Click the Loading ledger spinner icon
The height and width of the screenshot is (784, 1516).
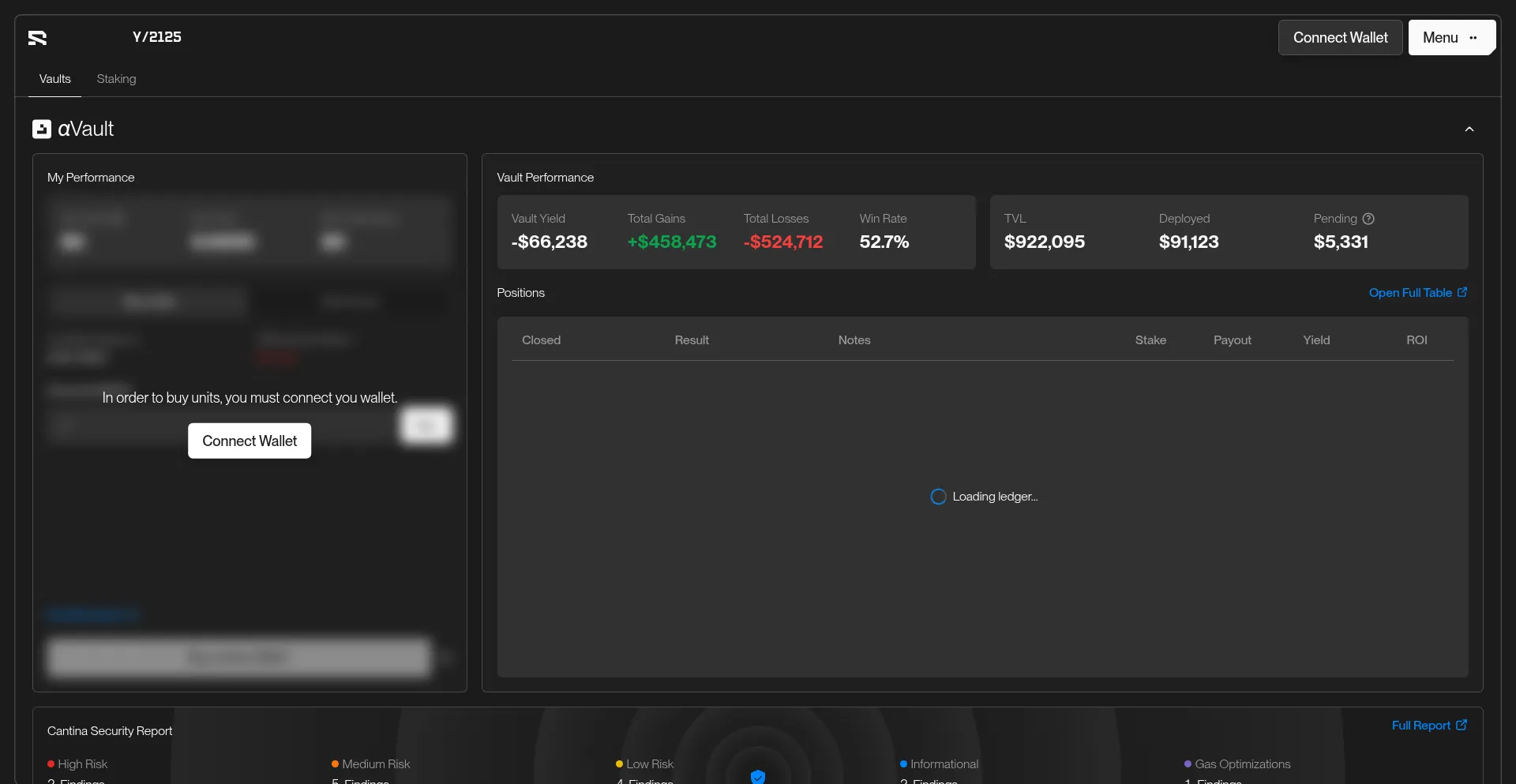[x=938, y=497]
